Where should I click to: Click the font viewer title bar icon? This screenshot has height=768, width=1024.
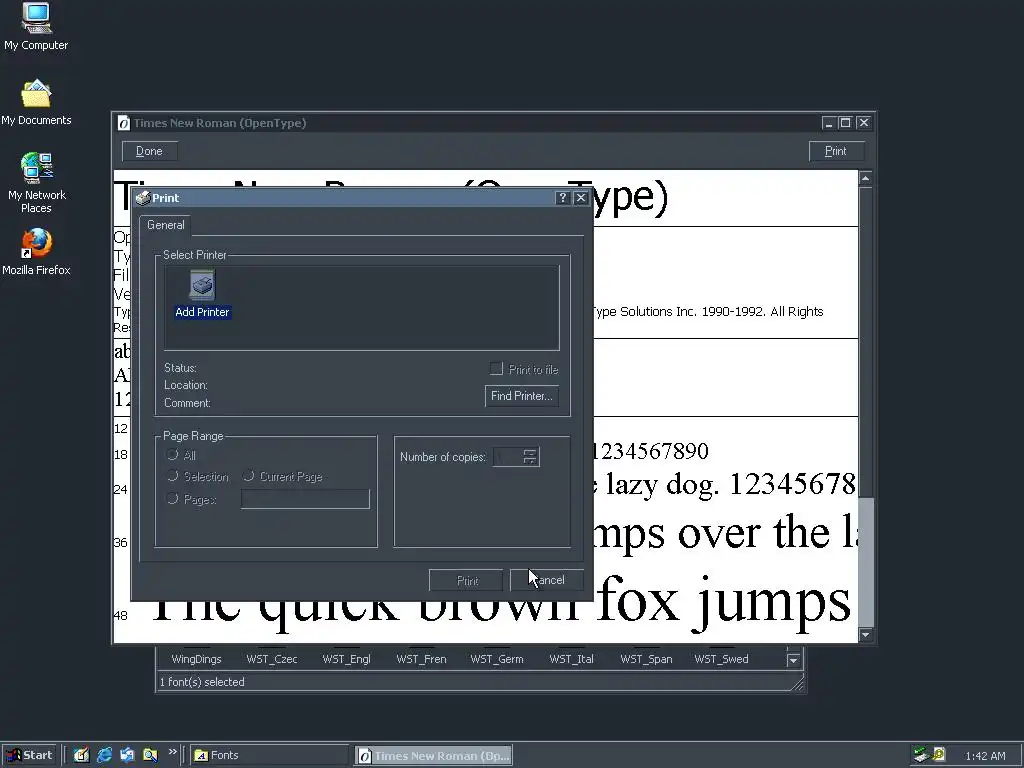[123, 123]
